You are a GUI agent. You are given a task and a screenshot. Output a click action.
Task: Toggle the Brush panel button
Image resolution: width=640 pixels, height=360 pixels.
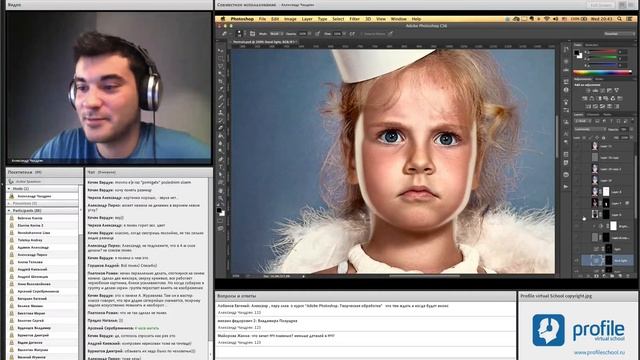pos(252,34)
